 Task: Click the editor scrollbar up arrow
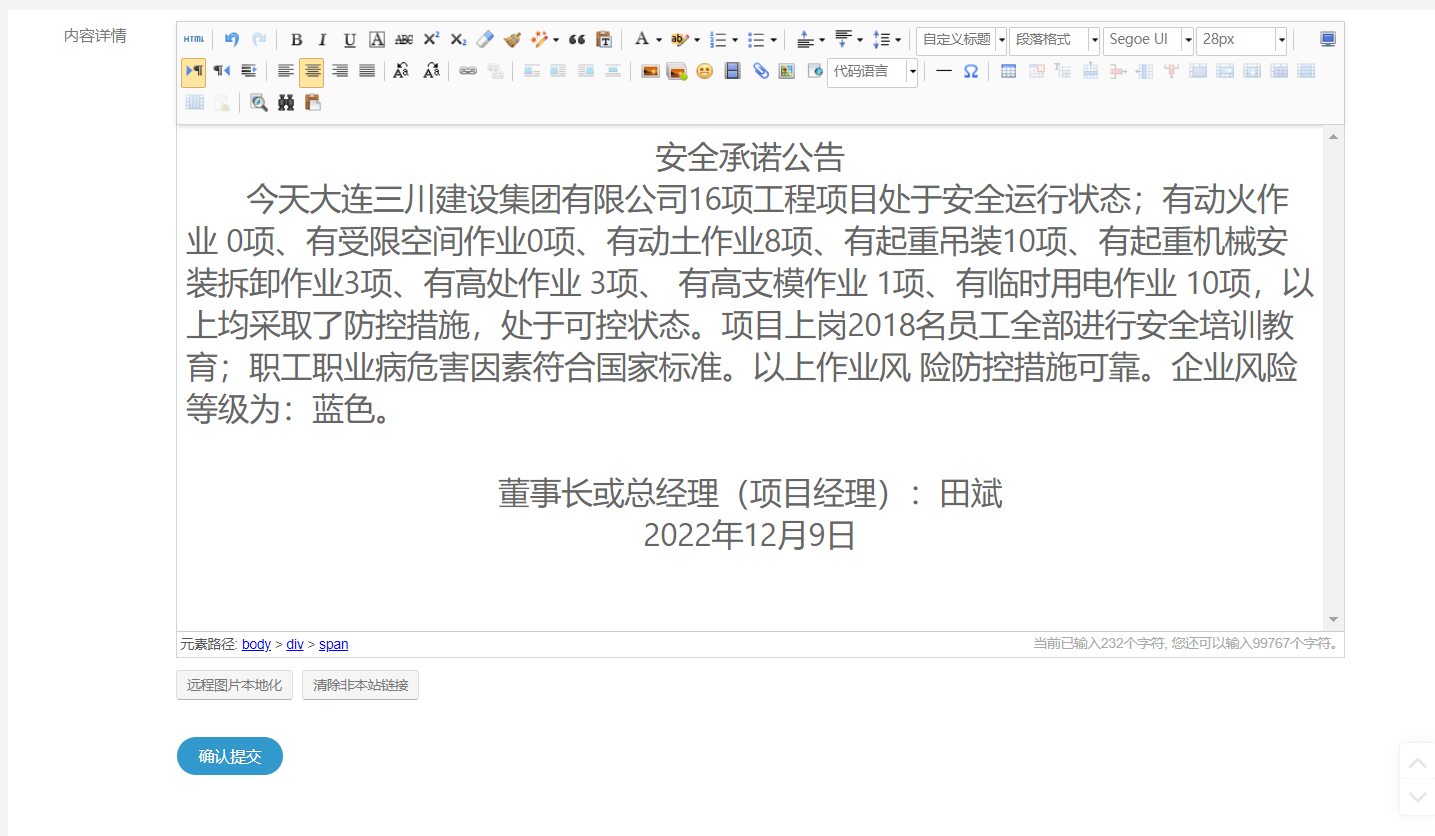[1333, 136]
